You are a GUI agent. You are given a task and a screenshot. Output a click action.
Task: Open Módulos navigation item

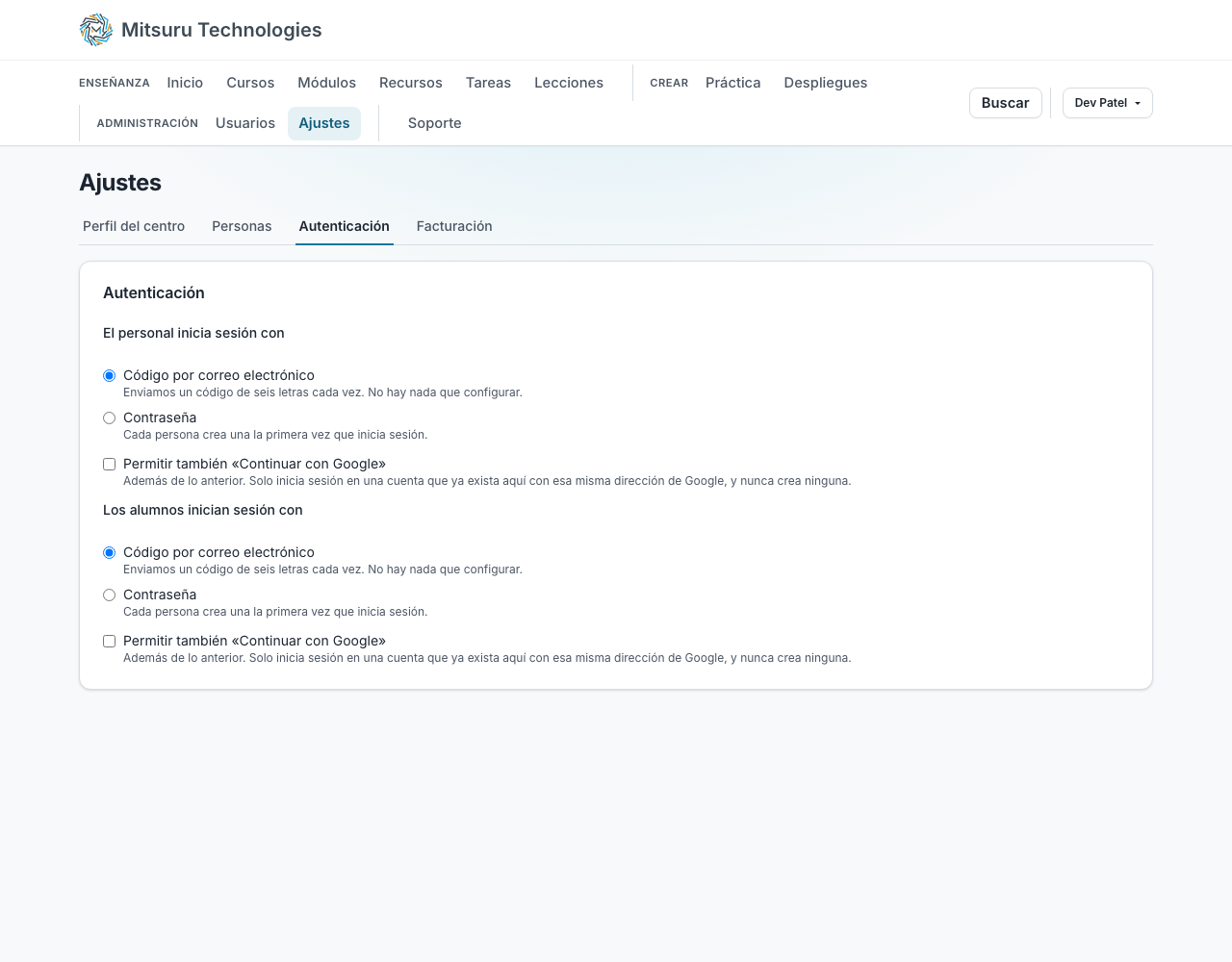tap(326, 83)
